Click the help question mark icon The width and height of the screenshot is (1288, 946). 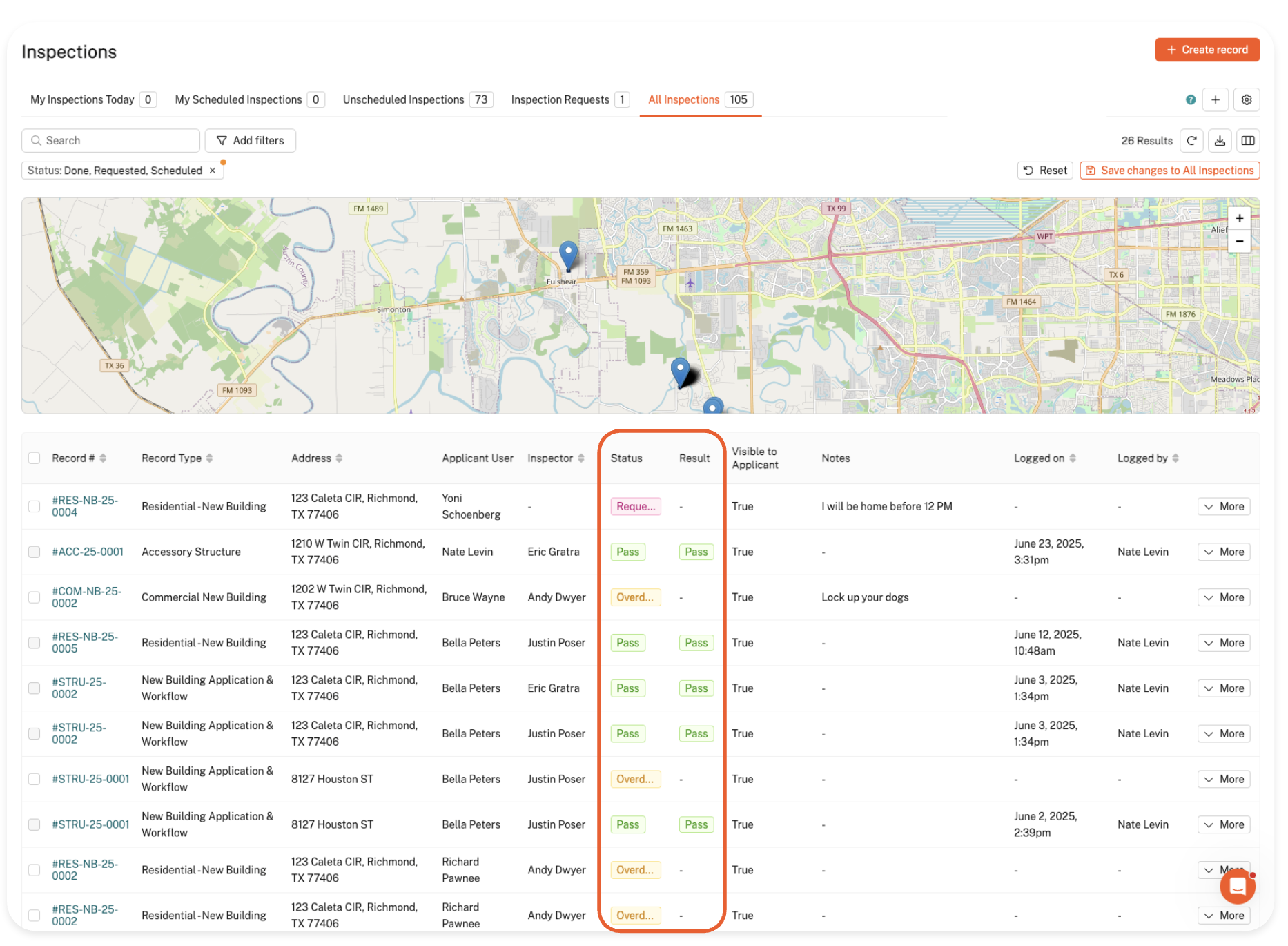pyautogui.click(x=1191, y=100)
